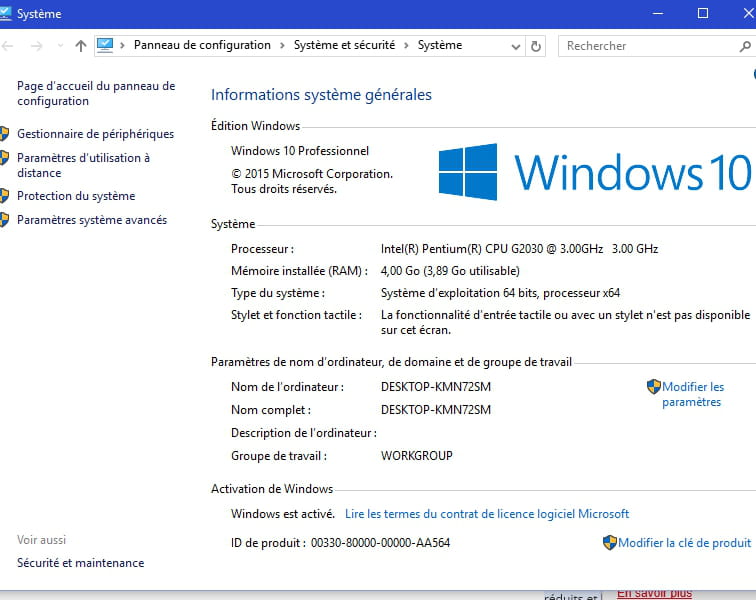Select product ID 00330-80000-00000-AA564

380,543
